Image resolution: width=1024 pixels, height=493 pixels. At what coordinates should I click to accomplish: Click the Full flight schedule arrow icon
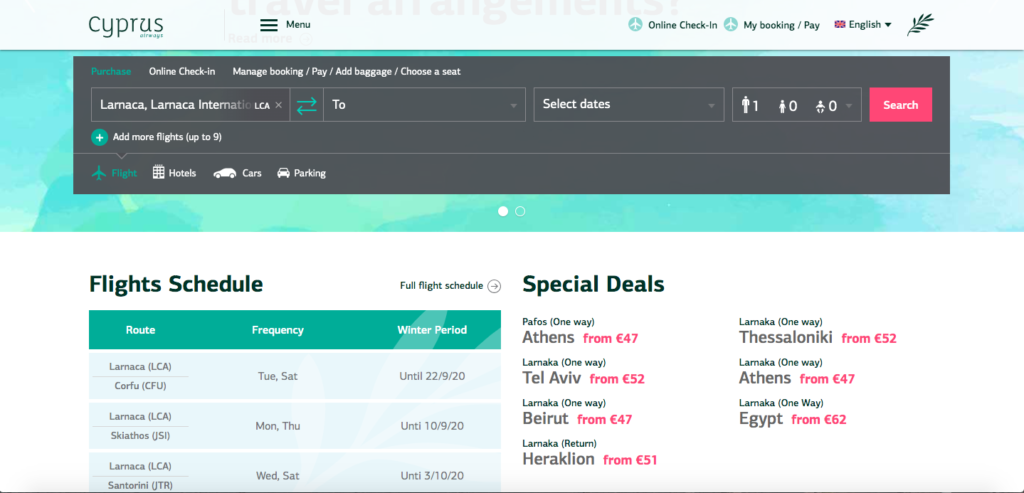point(494,286)
